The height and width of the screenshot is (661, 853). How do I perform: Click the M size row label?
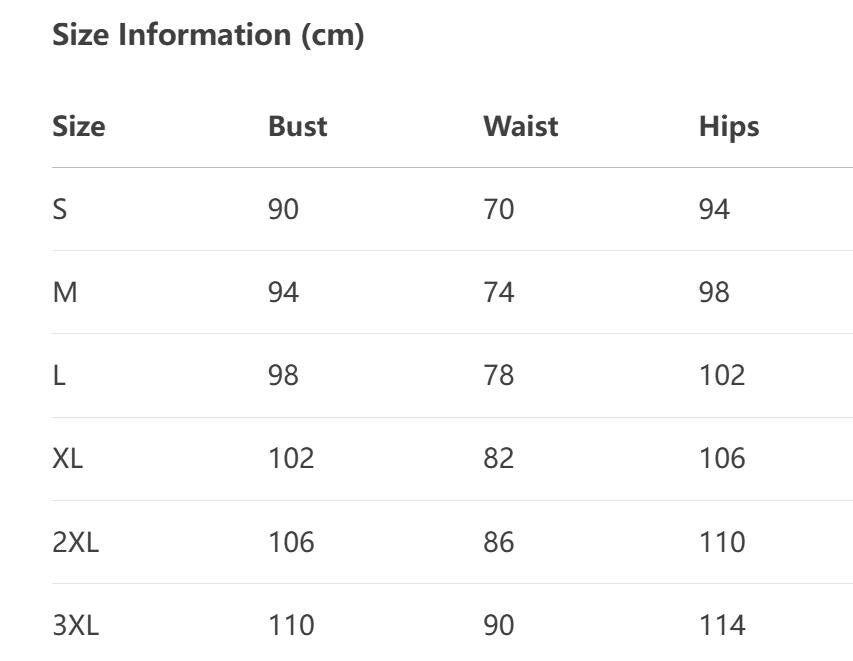pyautogui.click(x=65, y=293)
